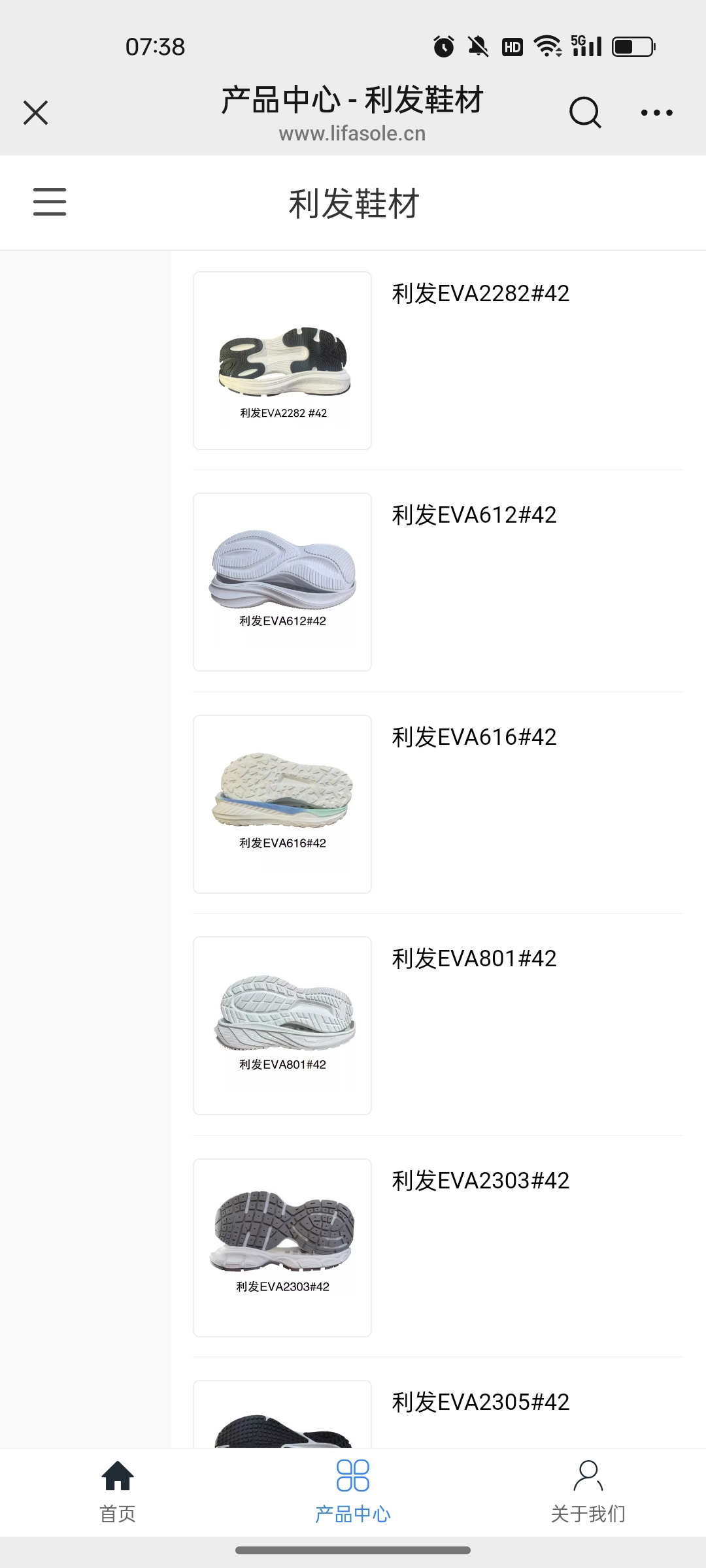Tap the home icon in bottom bar
The image size is (706, 1568).
pos(118,1475)
